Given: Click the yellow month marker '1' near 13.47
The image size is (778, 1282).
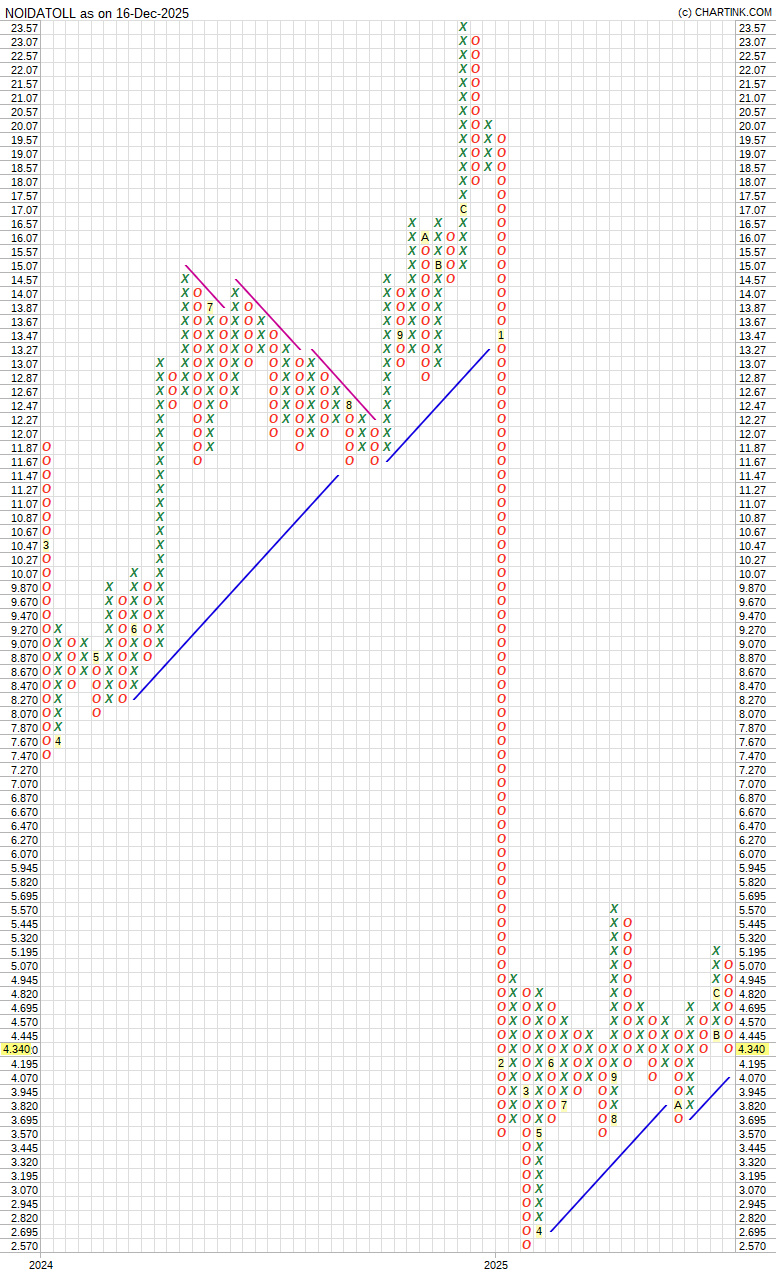Looking at the screenshot, I should [x=501, y=335].
